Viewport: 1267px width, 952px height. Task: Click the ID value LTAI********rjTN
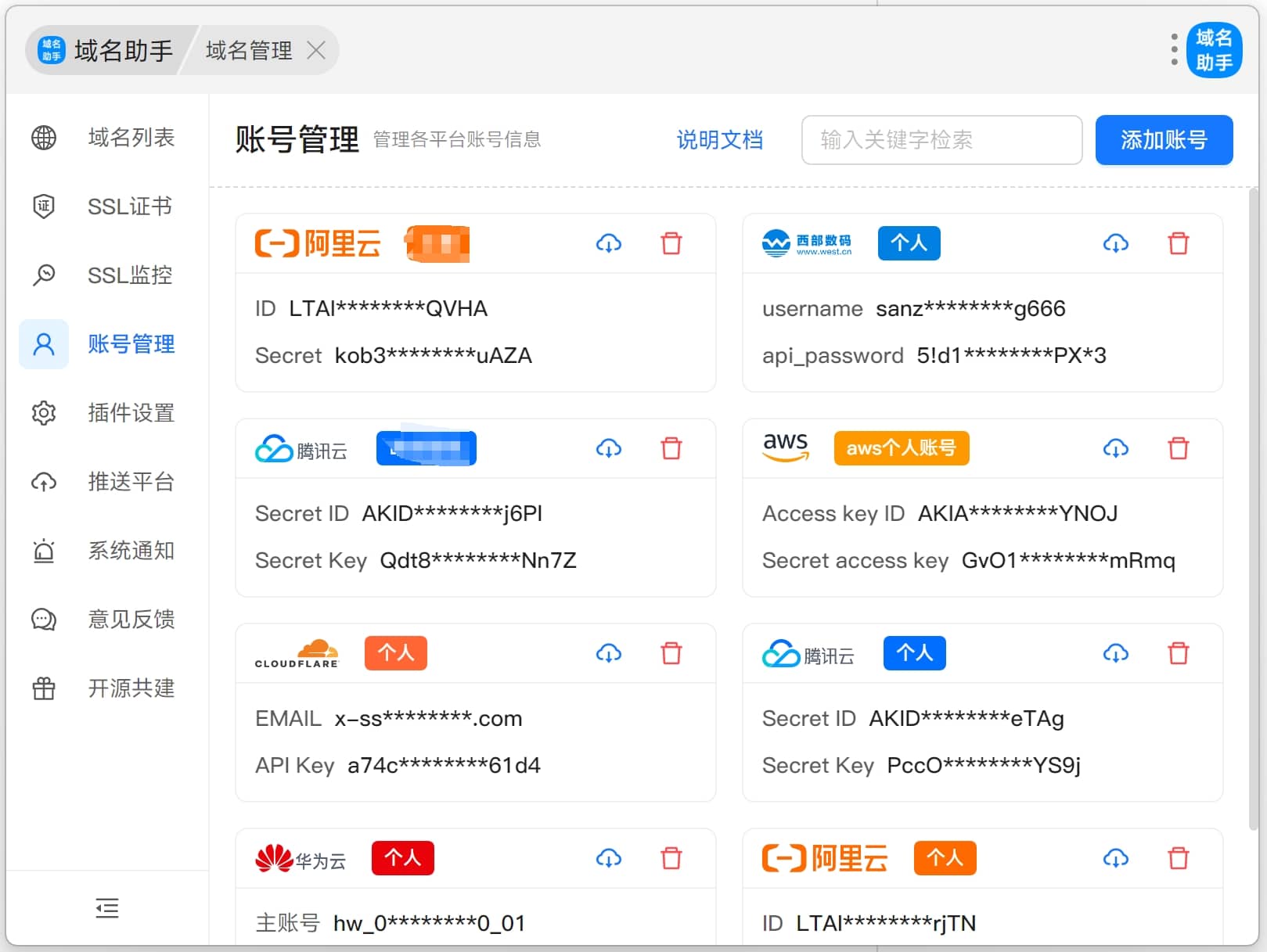(x=886, y=924)
